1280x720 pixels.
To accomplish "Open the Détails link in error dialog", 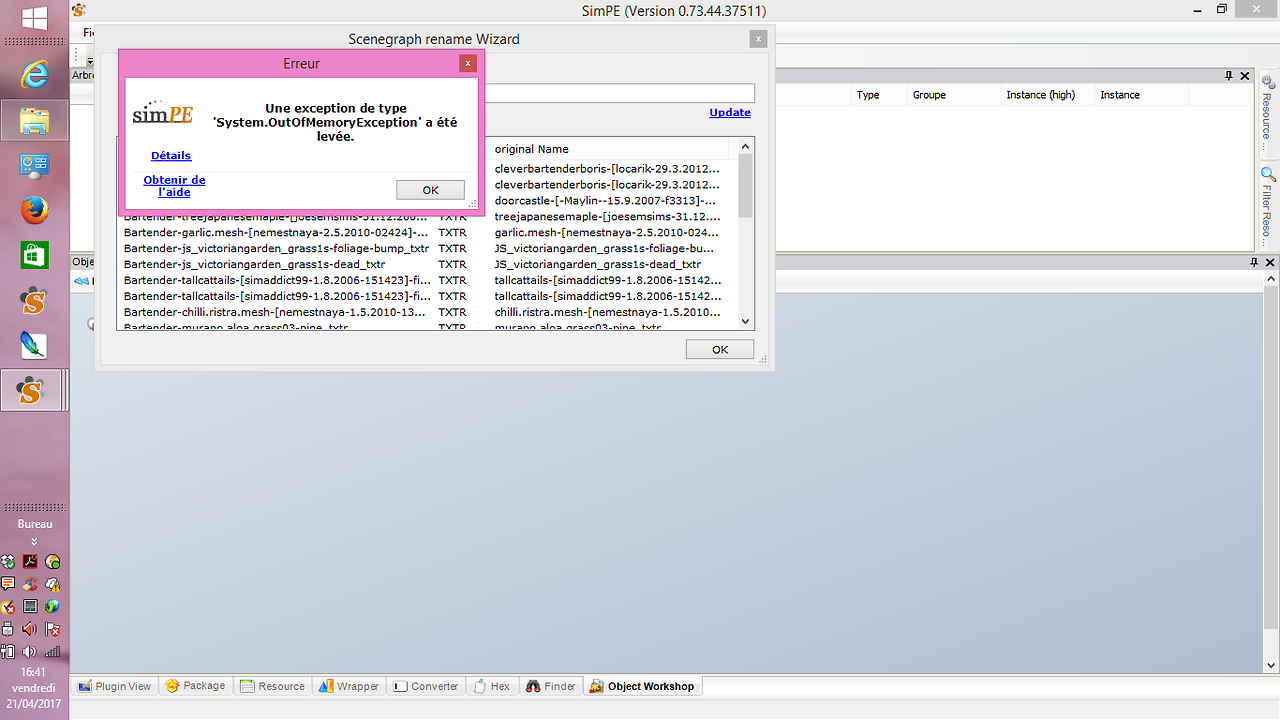I will pos(171,156).
